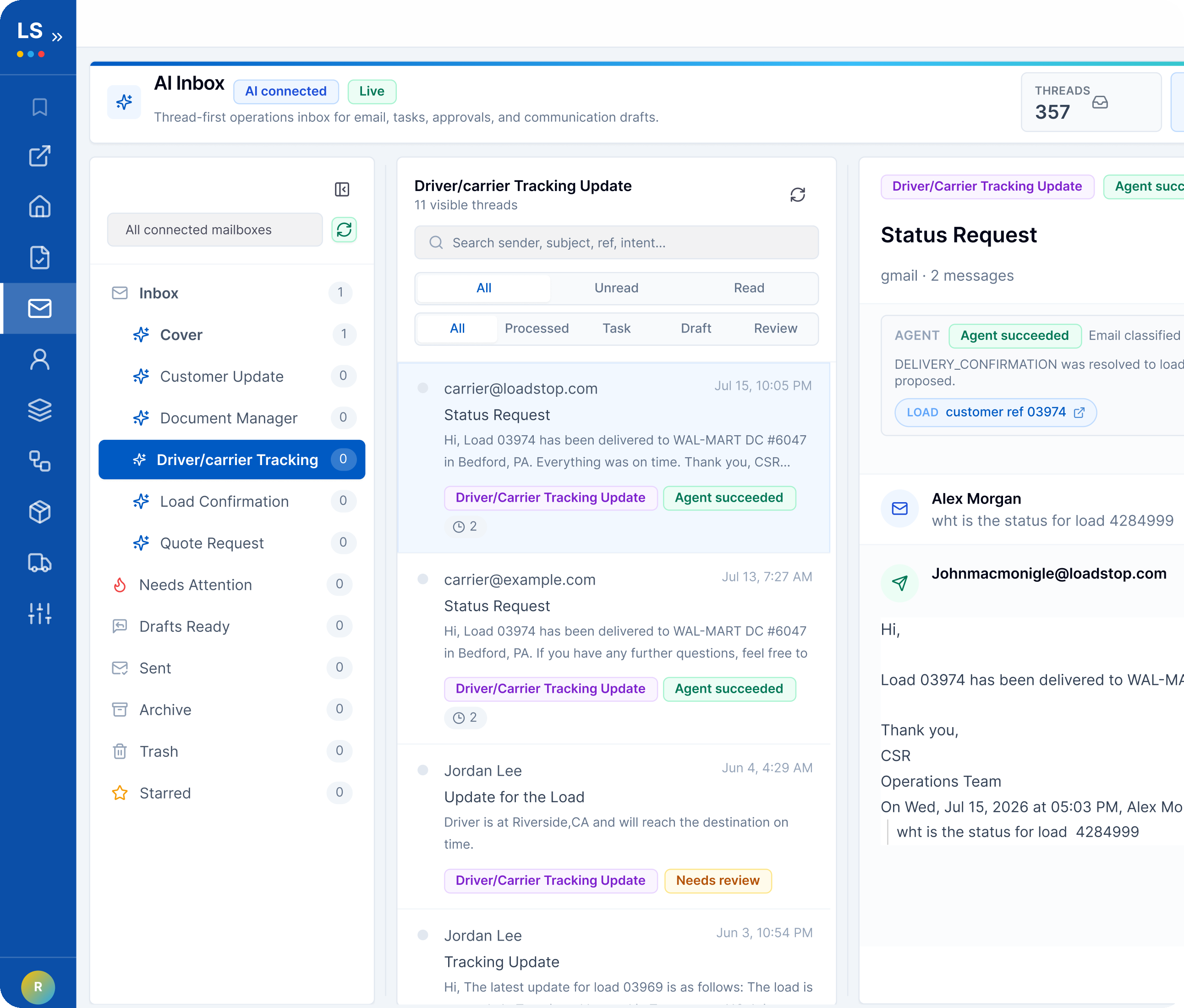Click the truck icon in the sidebar
This screenshot has height=1008, width=1184.
pos(39,563)
